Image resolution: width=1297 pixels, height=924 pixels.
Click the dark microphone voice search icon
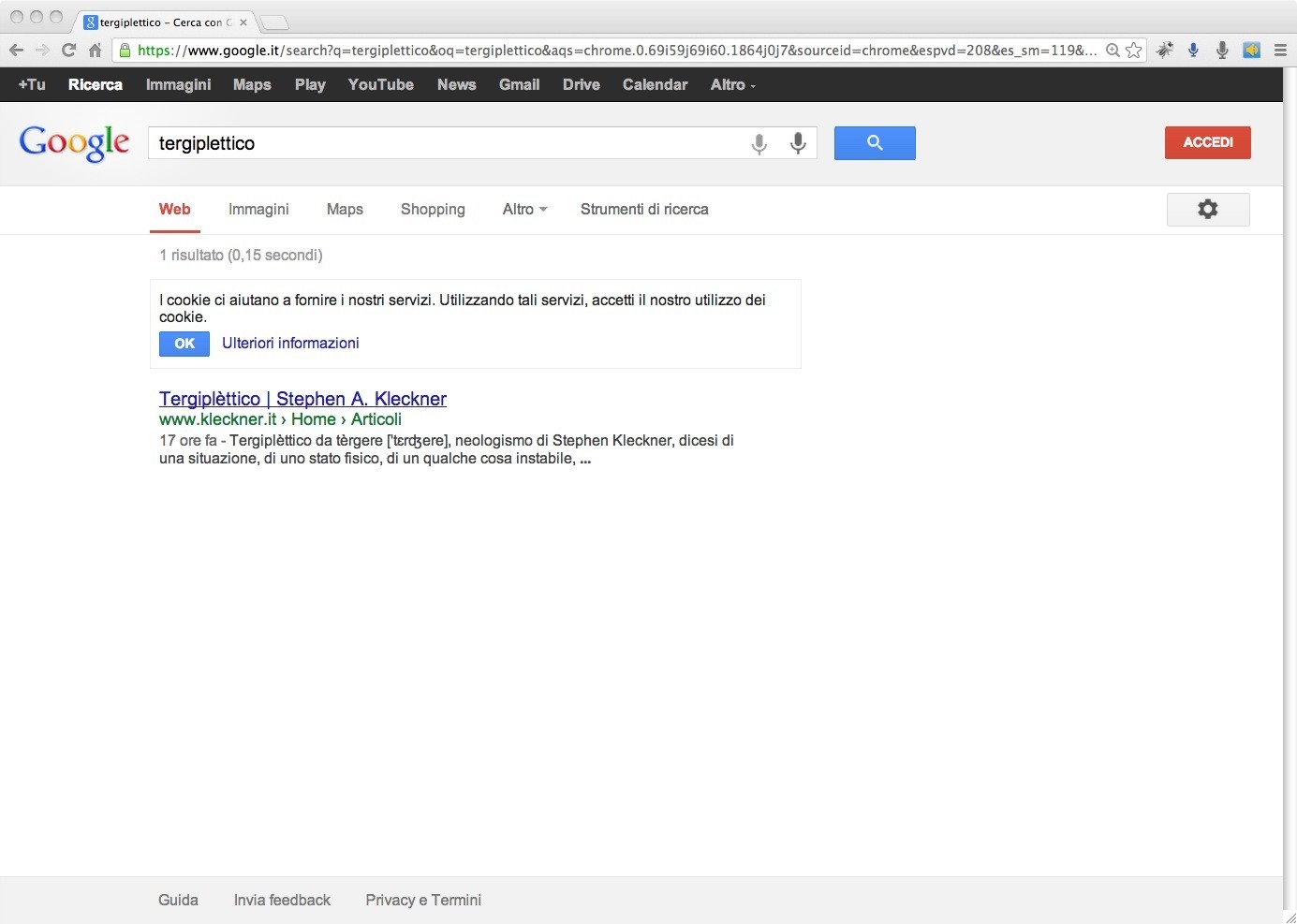798,143
